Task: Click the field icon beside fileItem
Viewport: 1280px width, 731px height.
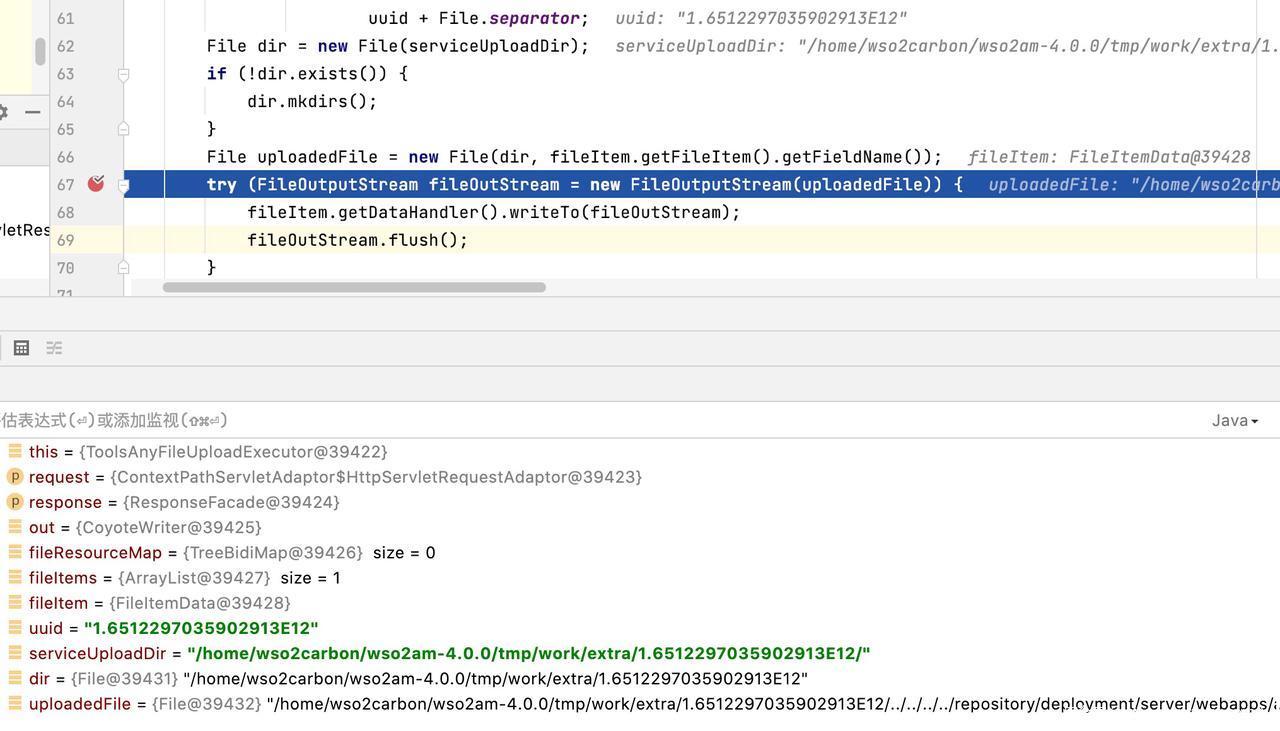Action: pos(15,602)
